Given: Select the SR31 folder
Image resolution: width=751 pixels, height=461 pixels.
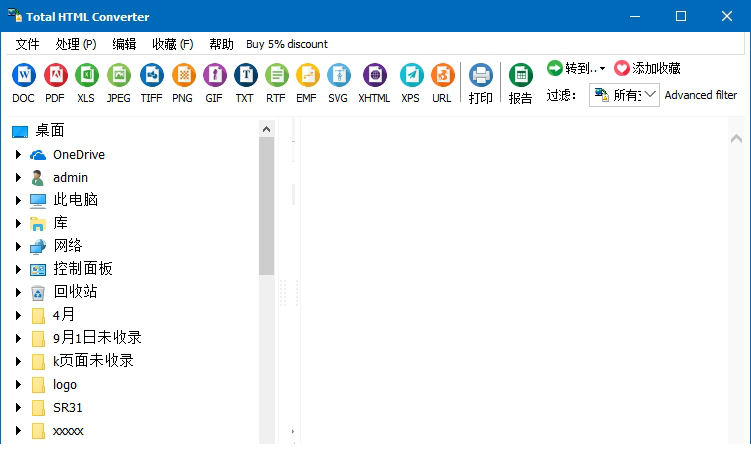Looking at the screenshot, I should [68, 407].
